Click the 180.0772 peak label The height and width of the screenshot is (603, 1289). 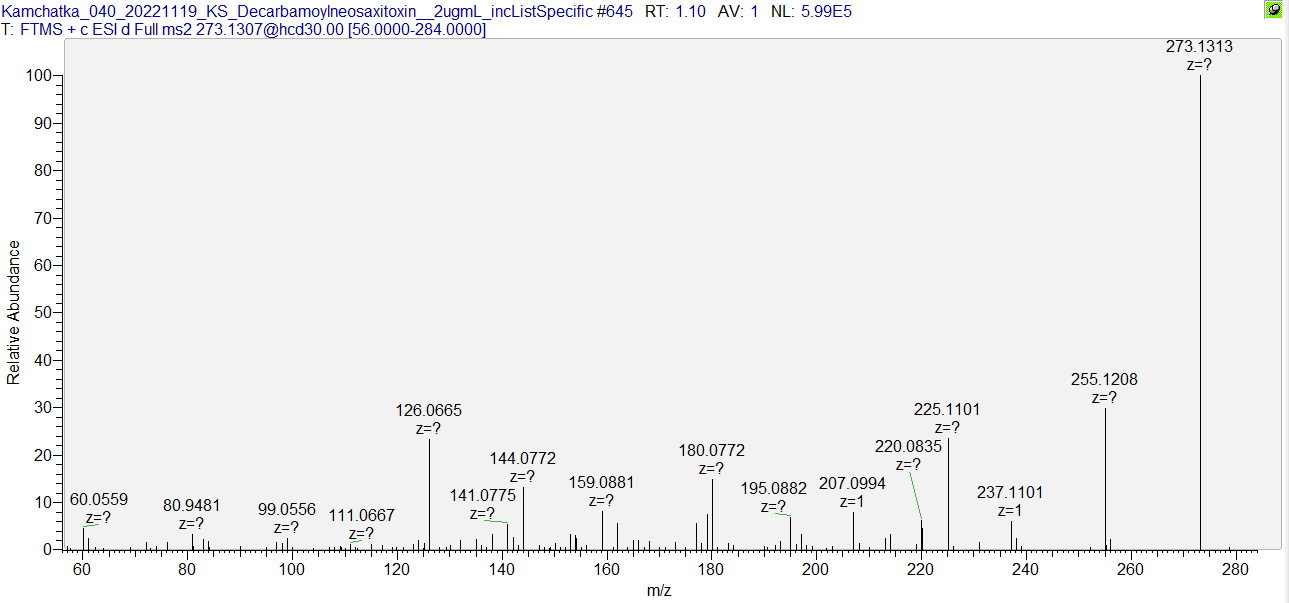tap(711, 451)
